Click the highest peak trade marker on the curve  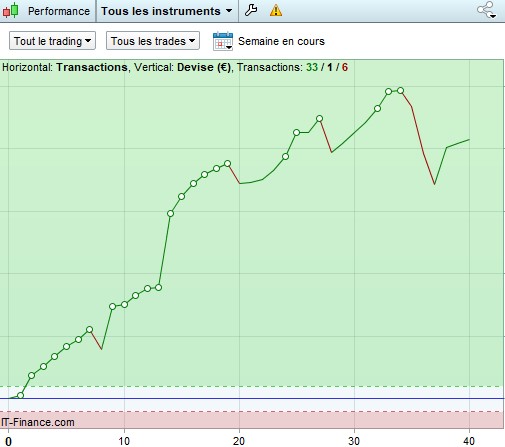coord(400,90)
